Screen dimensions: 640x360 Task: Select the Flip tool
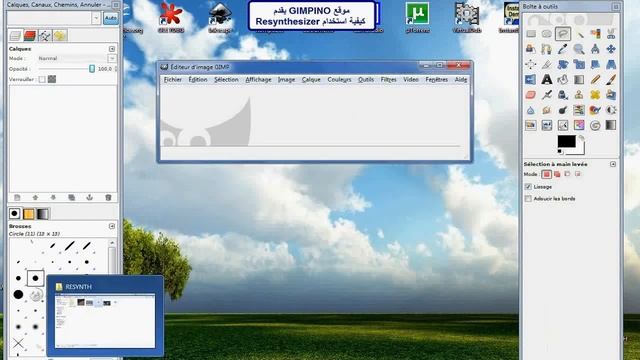coord(531,80)
